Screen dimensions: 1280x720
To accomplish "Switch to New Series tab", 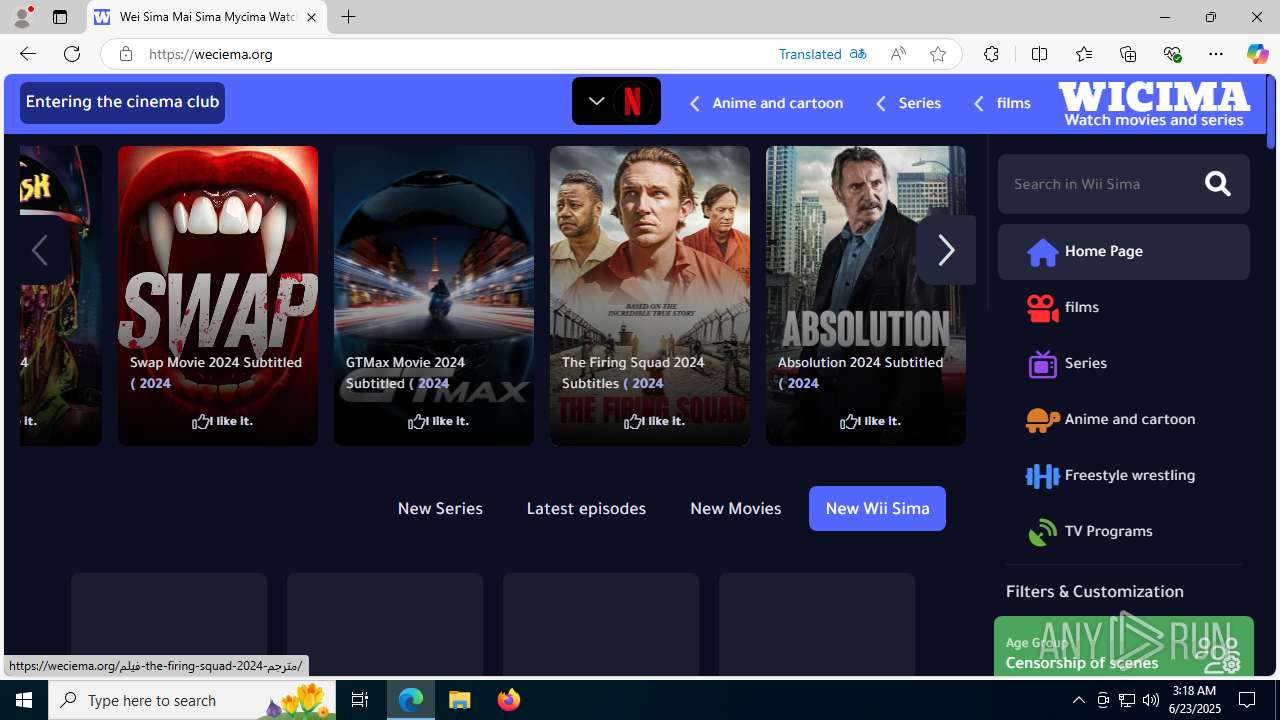I will 440,508.
